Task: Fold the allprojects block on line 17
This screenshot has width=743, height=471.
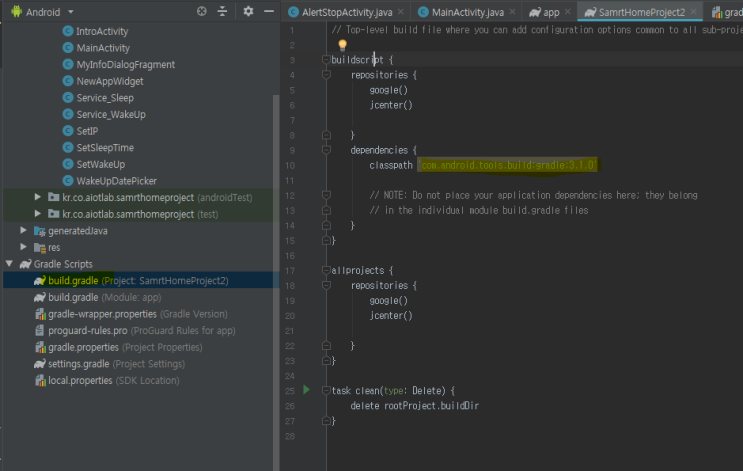Action: pos(326,271)
